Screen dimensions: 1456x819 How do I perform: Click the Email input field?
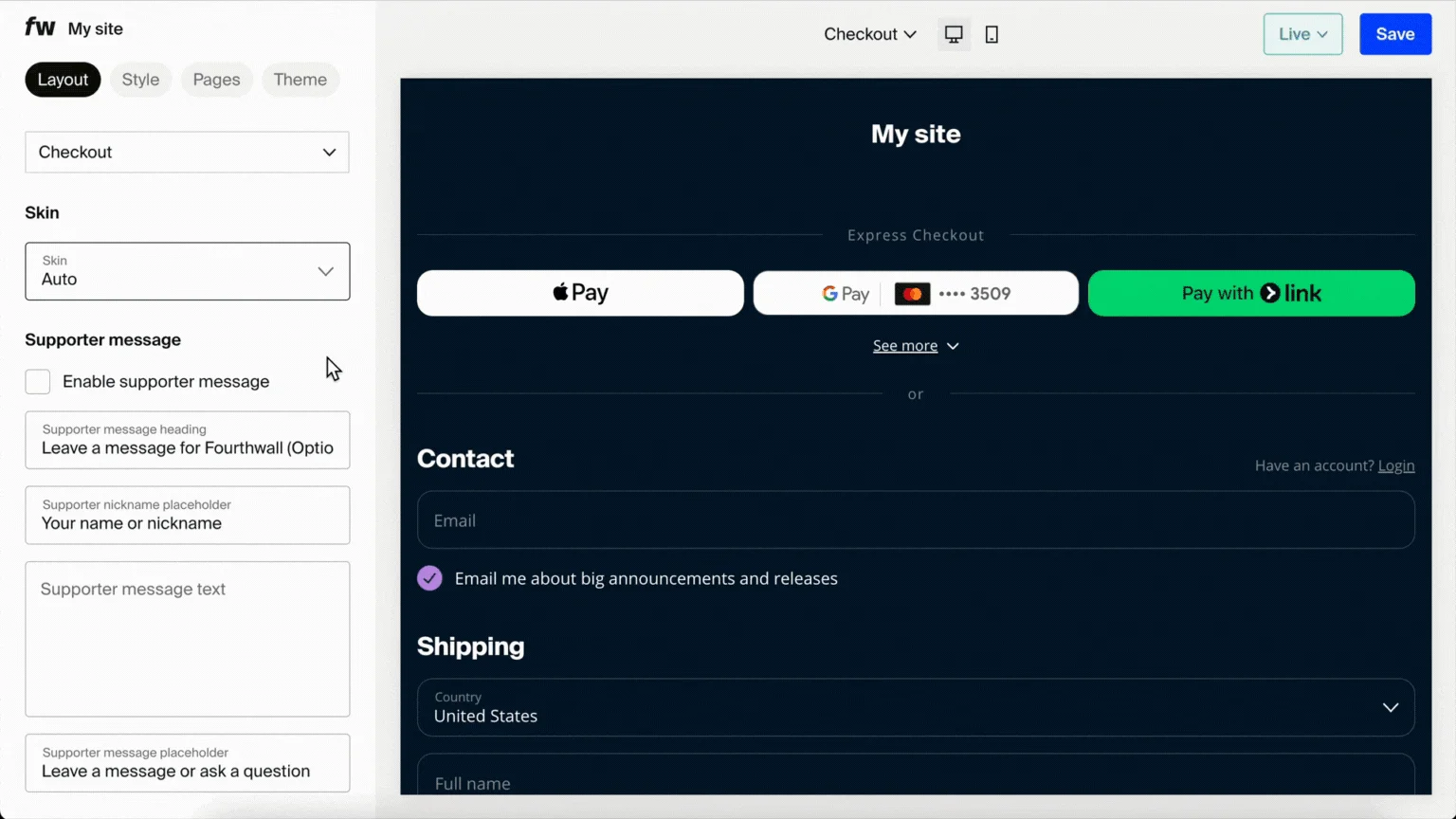click(916, 520)
